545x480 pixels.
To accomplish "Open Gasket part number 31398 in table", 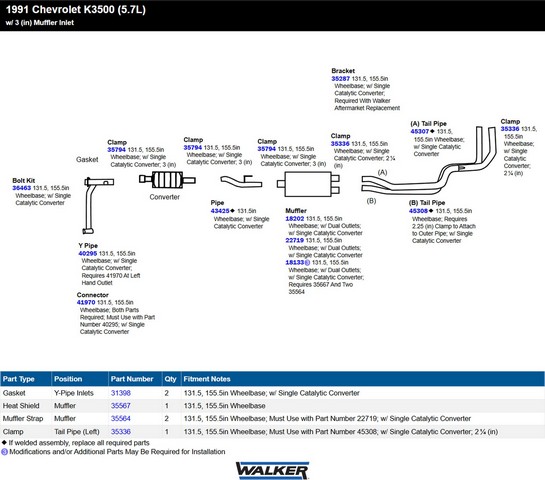I will (121, 393).
